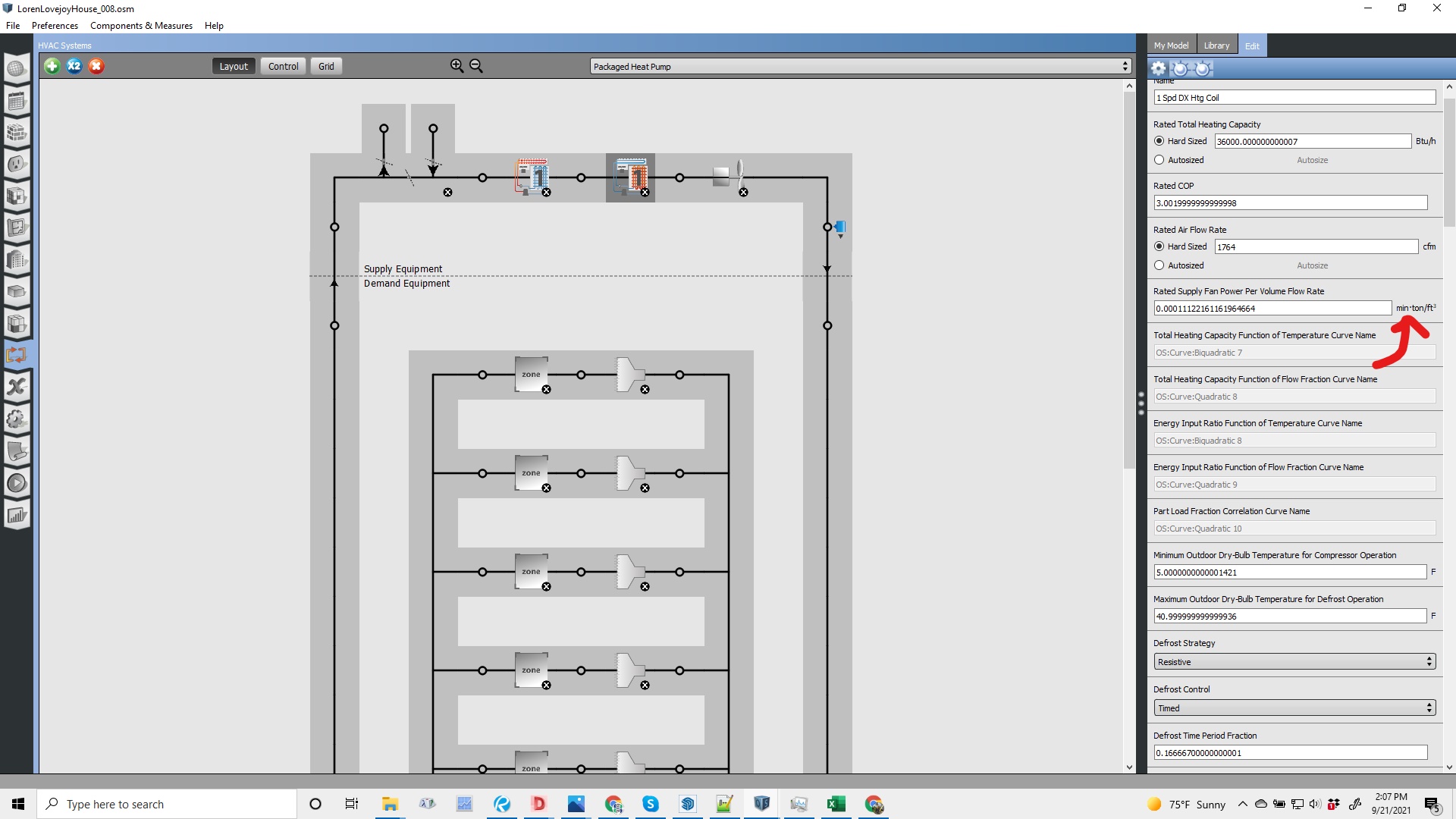Open the Schedules sidebar tab
The image size is (1456, 819).
pyautogui.click(x=17, y=101)
